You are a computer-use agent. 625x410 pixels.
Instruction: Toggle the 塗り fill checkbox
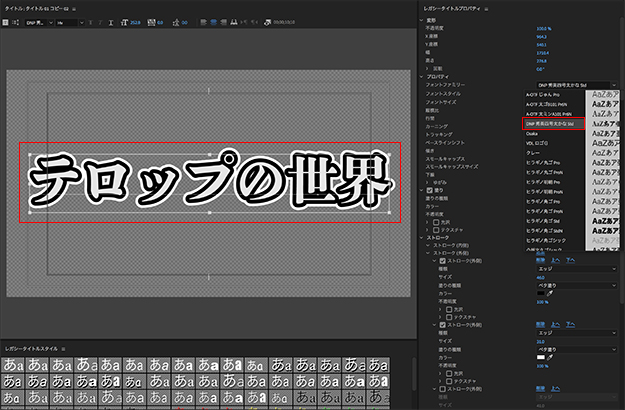[x=431, y=190]
